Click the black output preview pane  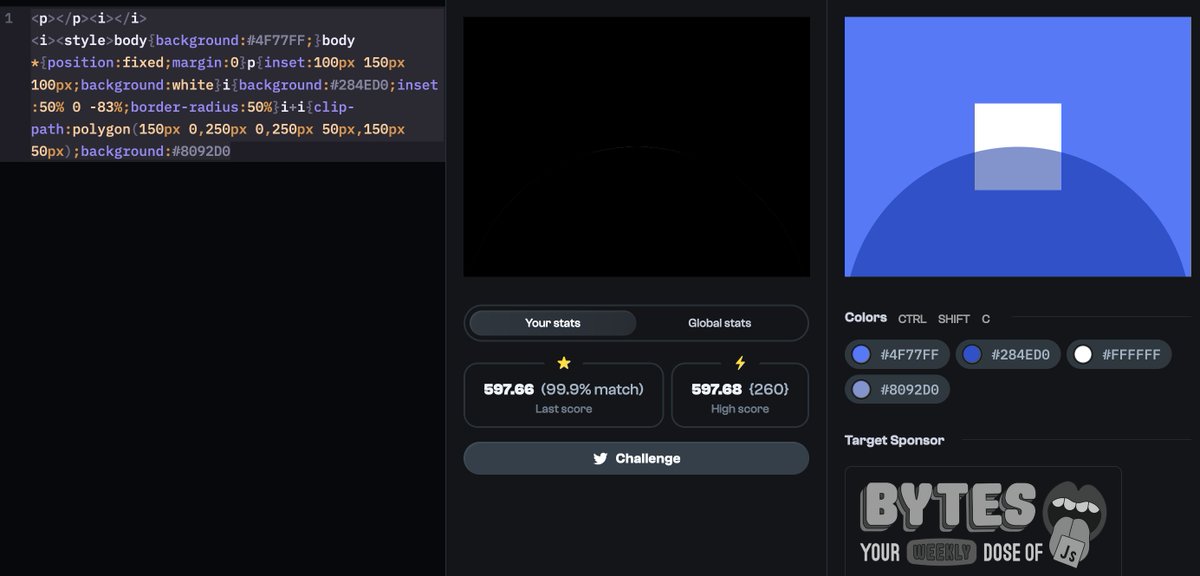tap(636, 146)
